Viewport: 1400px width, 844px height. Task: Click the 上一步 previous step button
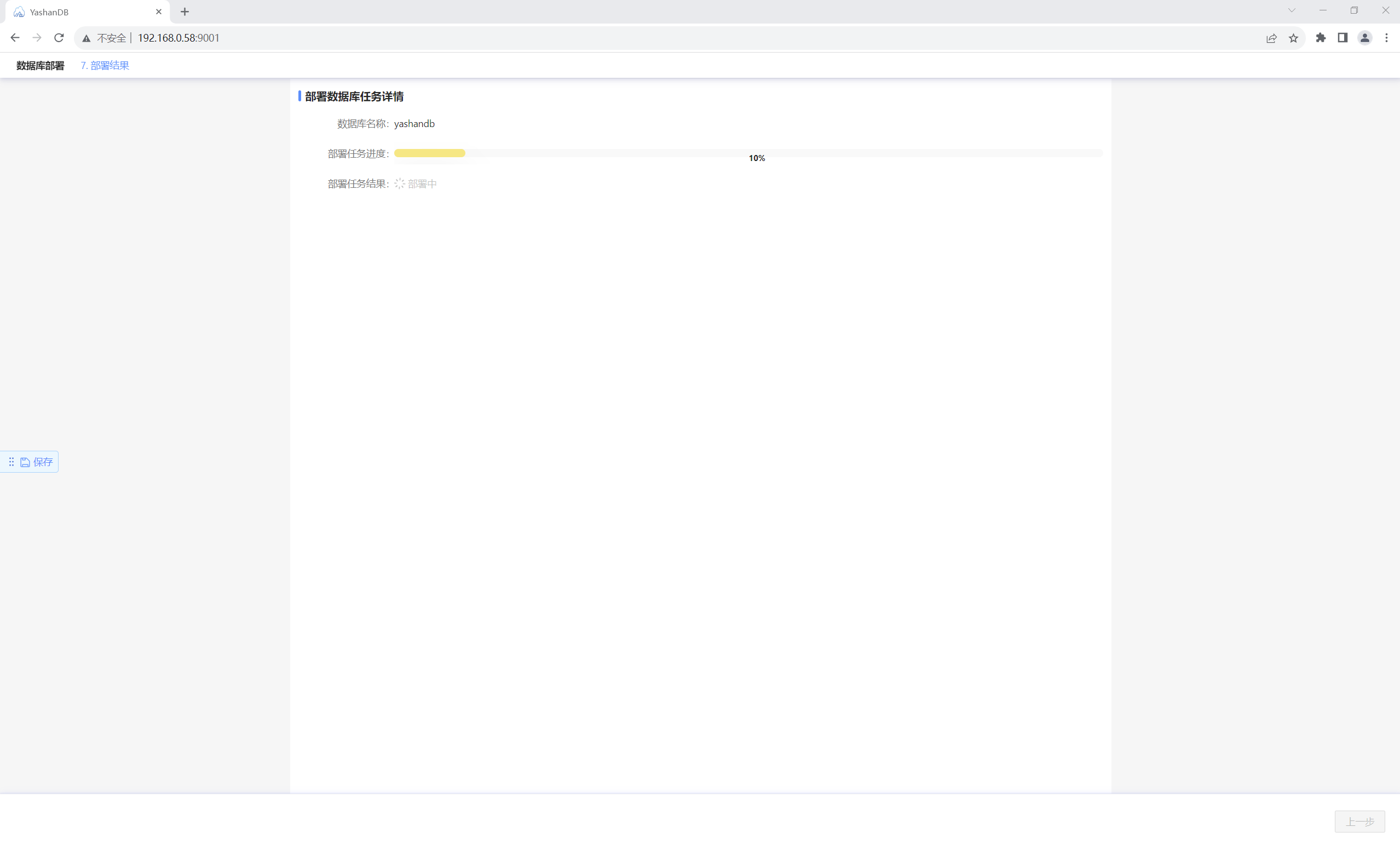[x=1359, y=821]
